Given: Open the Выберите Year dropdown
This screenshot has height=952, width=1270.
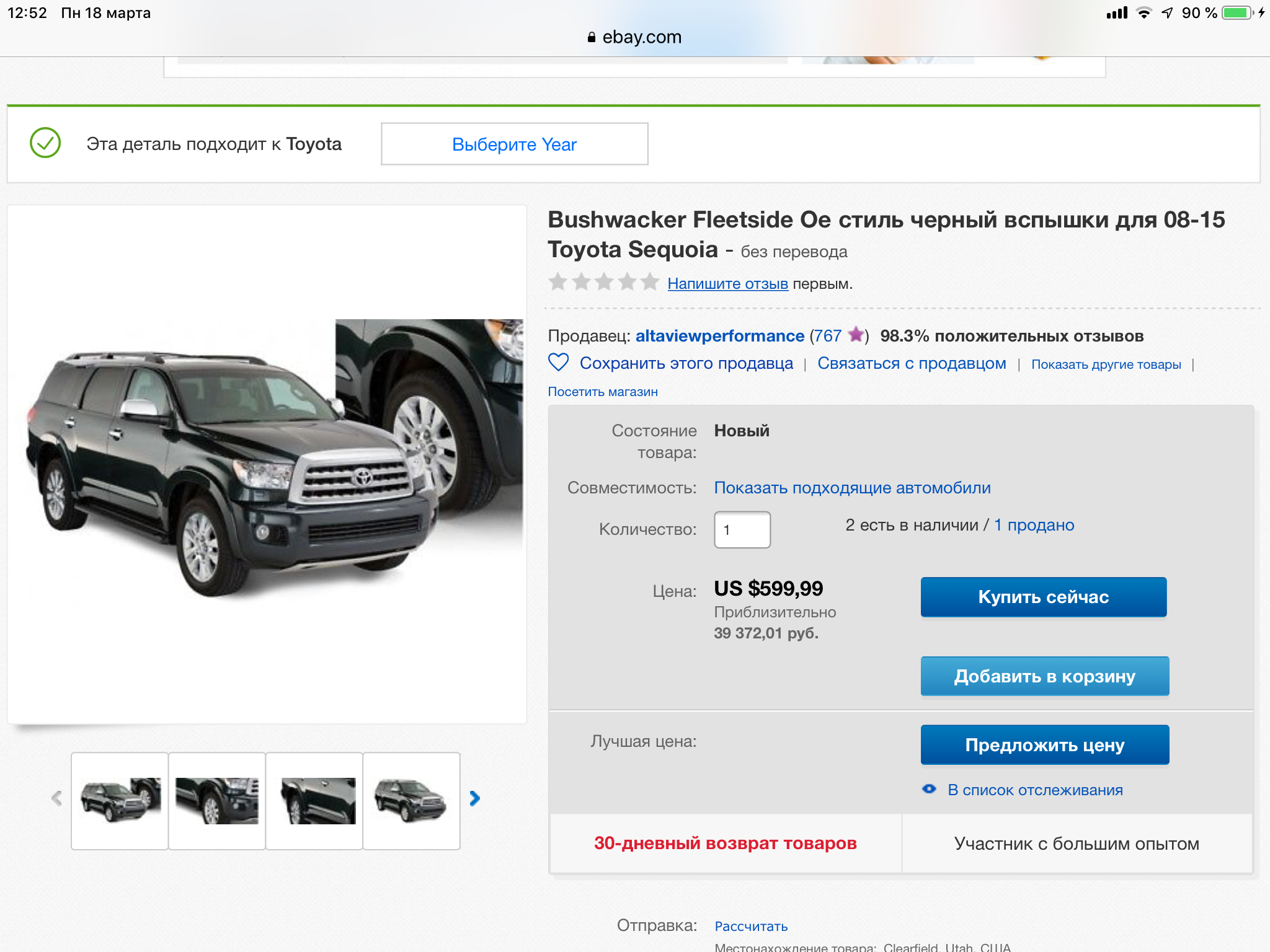Looking at the screenshot, I should [515, 144].
